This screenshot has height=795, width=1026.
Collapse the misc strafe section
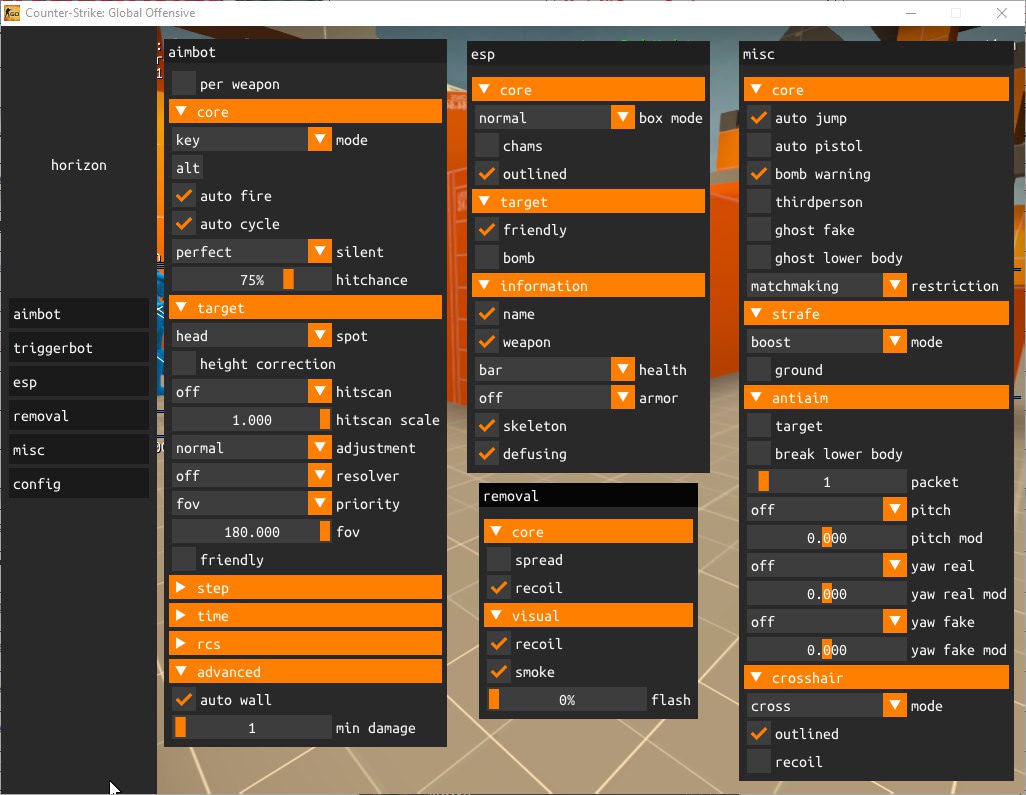[876, 314]
